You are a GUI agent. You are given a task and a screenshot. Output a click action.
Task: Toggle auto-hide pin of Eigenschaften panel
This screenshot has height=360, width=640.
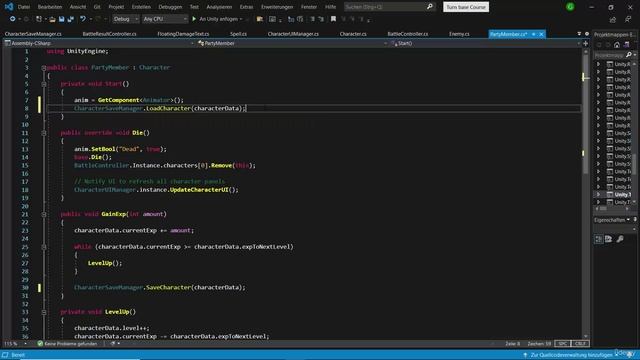pyautogui.click(x=635, y=220)
